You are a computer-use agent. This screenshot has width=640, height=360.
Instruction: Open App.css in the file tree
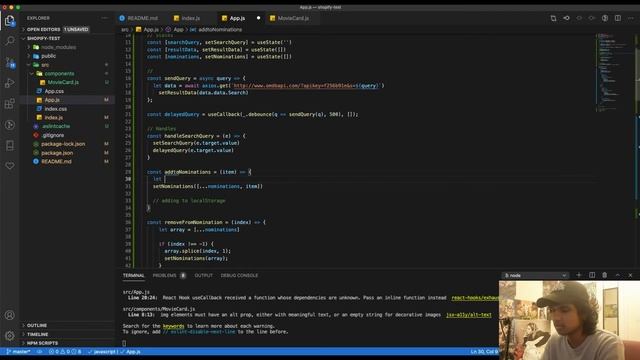point(54,91)
